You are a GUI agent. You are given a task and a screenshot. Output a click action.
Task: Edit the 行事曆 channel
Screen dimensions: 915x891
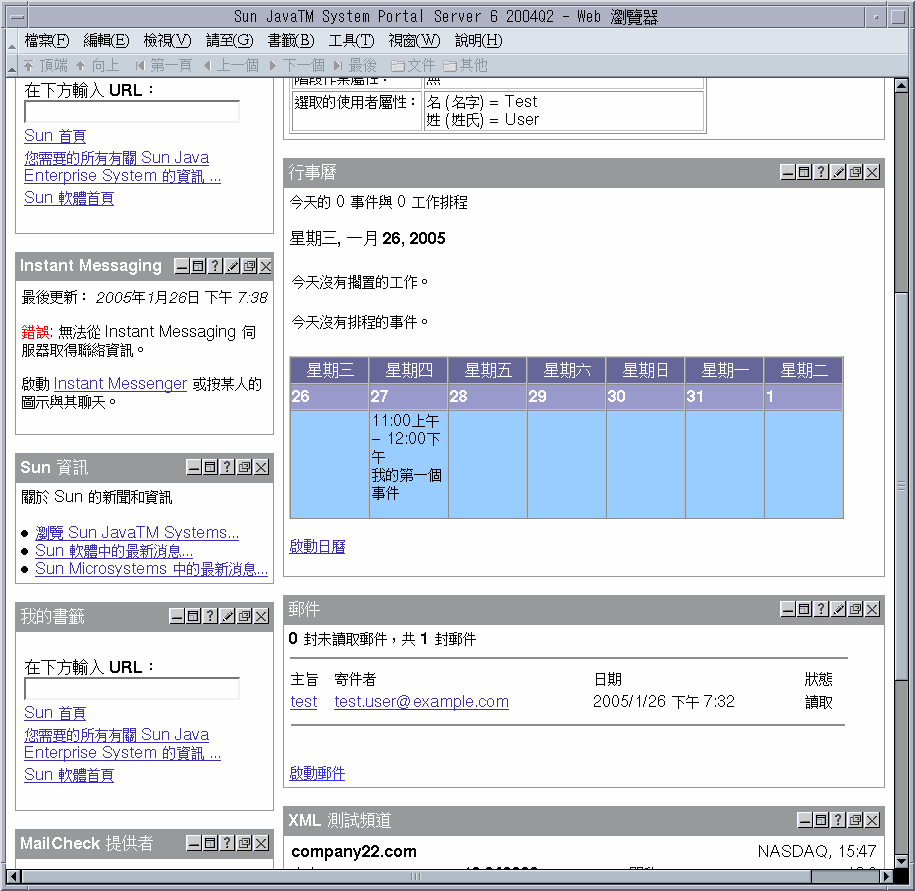click(839, 172)
